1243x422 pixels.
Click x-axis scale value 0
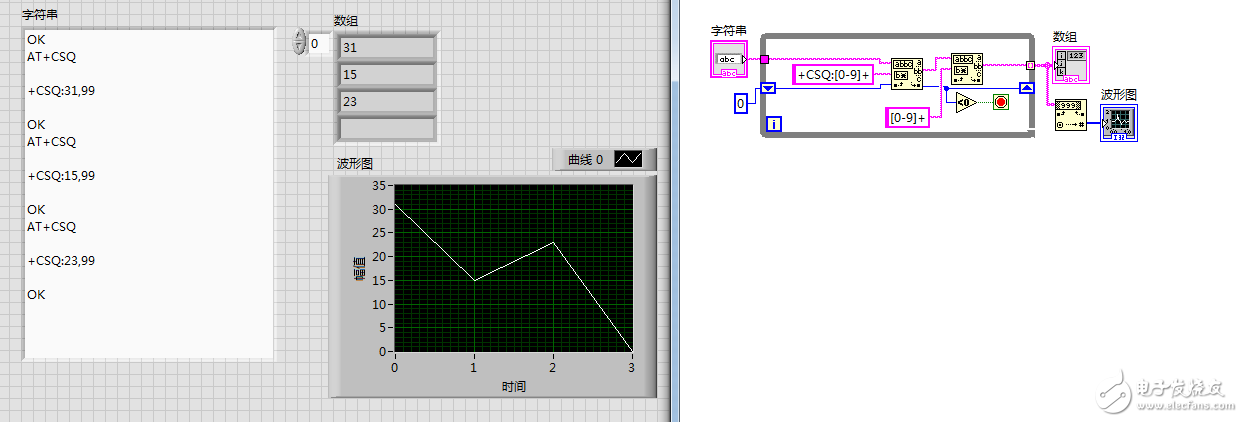pyautogui.click(x=395, y=366)
